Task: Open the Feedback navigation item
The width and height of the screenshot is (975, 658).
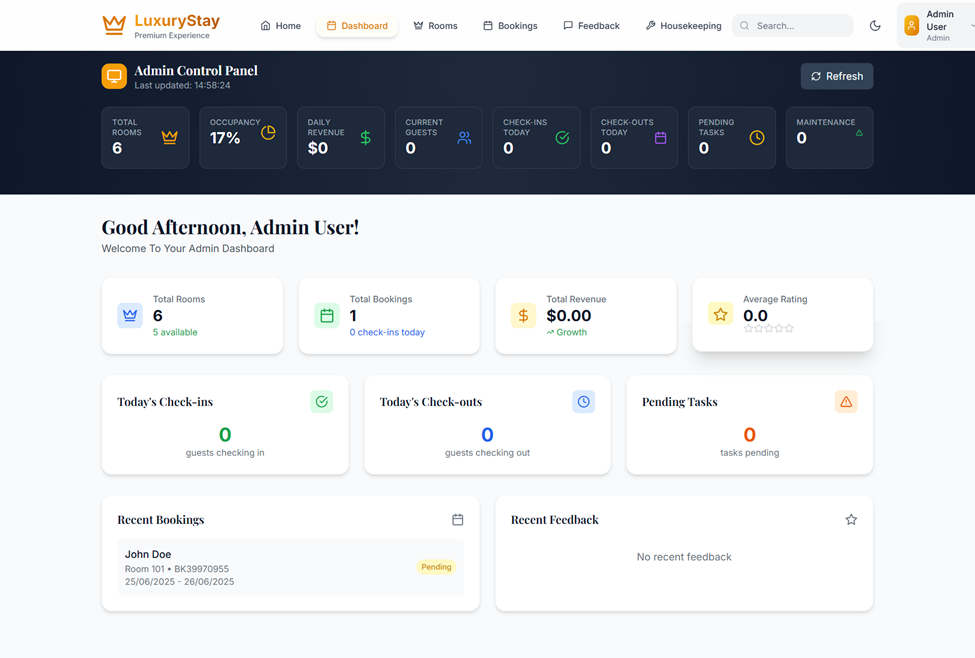Action: tap(591, 26)
